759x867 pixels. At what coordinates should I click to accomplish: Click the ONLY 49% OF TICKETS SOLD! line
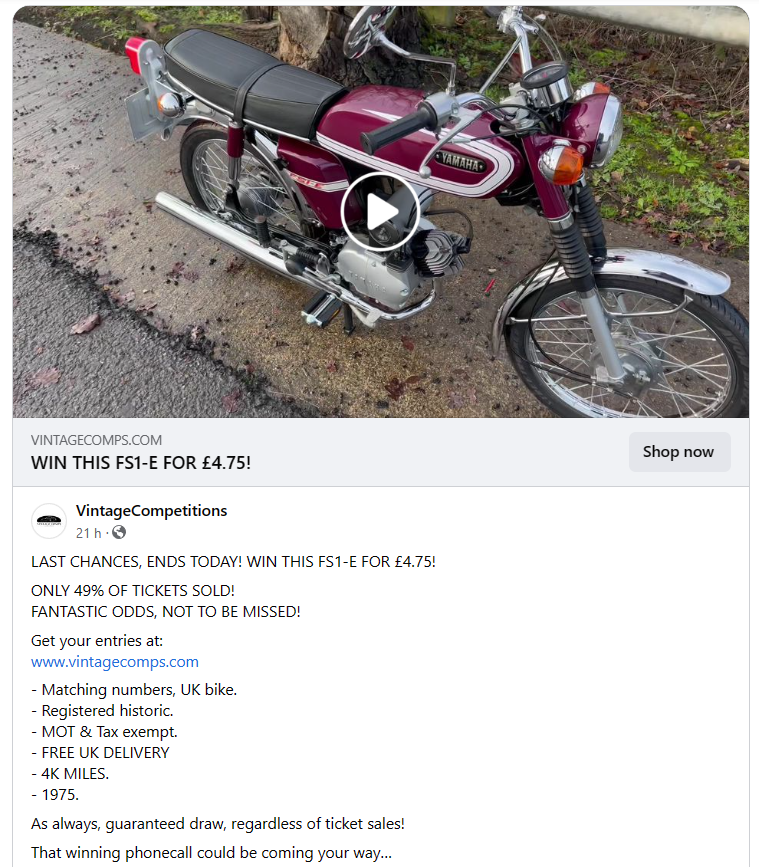click(x=133, y=591)
